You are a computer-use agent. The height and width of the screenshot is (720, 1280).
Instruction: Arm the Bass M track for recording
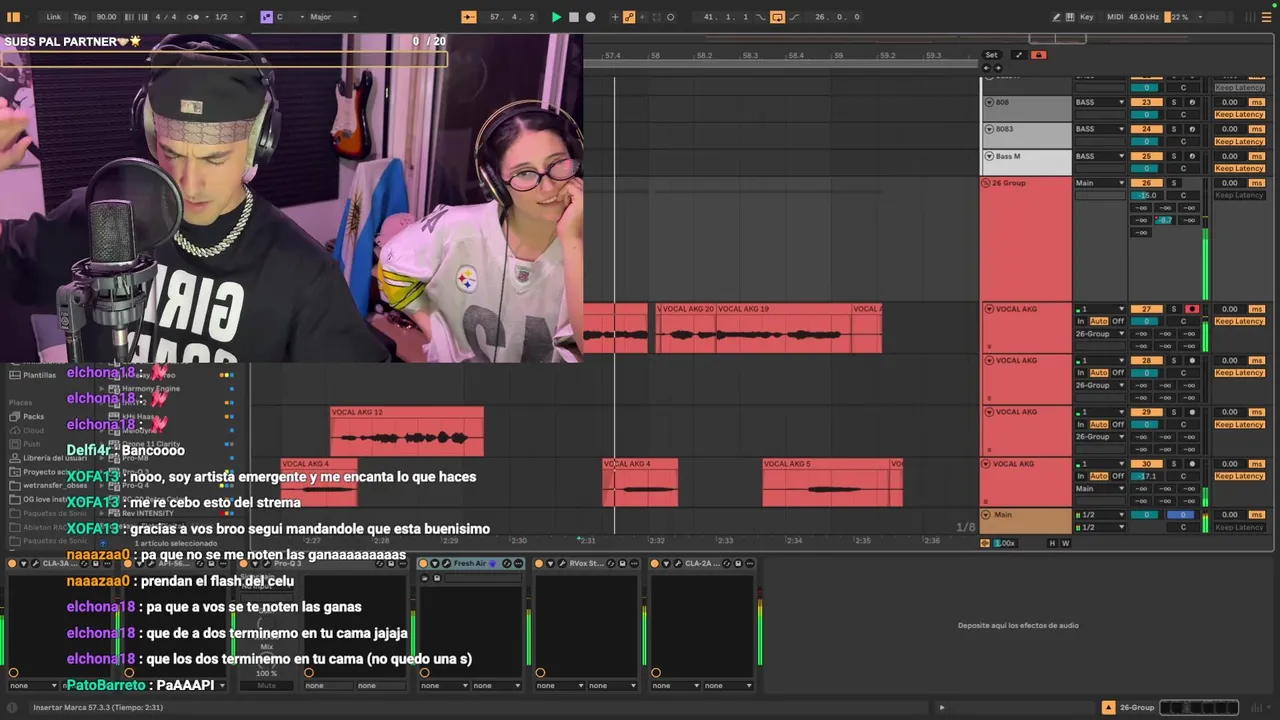pyautogui.click(x=1191, y=156)
